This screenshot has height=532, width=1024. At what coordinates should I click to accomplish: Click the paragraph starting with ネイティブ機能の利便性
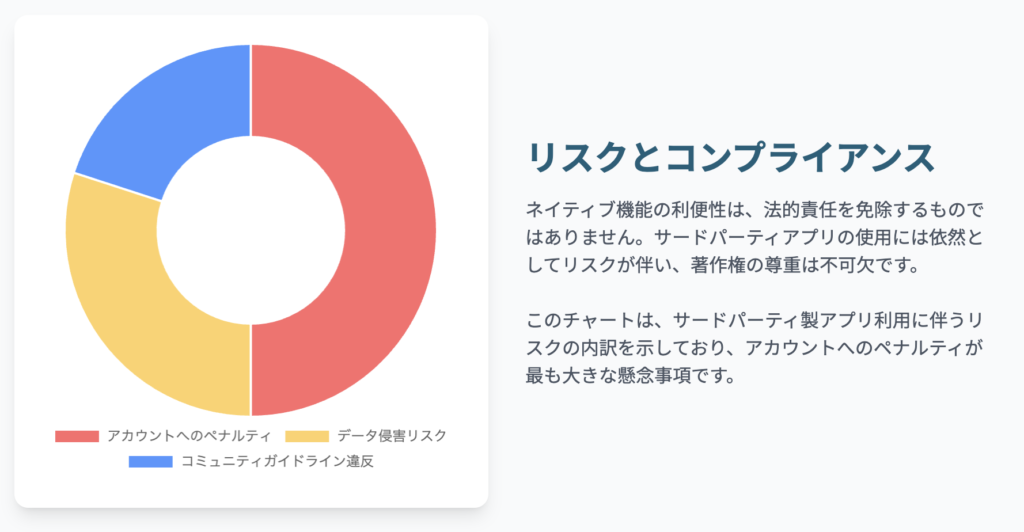[754, 238]
